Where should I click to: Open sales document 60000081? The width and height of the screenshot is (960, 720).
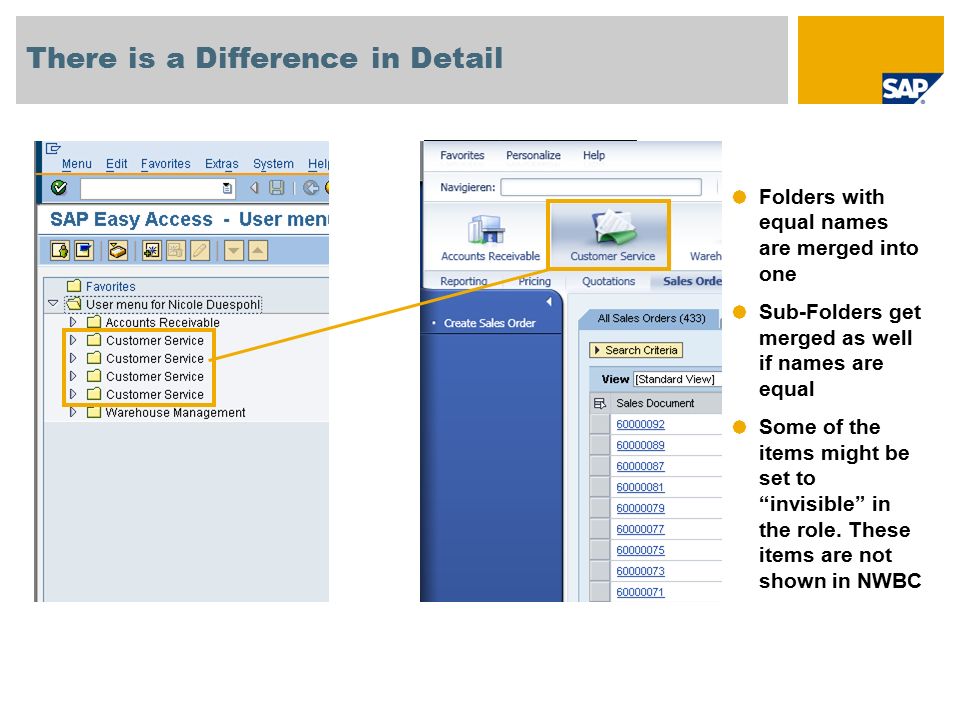[x=640, y=487]
